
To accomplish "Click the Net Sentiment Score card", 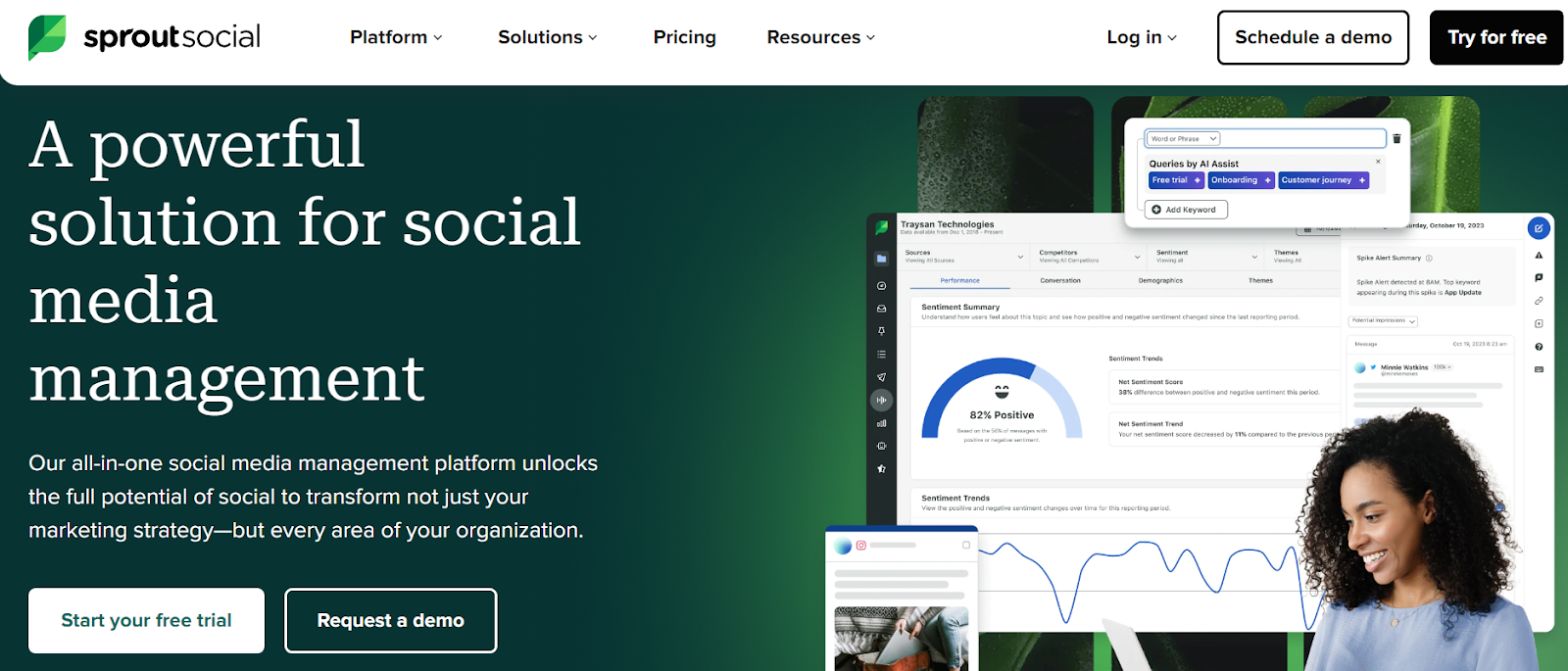I will coord(1223,387).
